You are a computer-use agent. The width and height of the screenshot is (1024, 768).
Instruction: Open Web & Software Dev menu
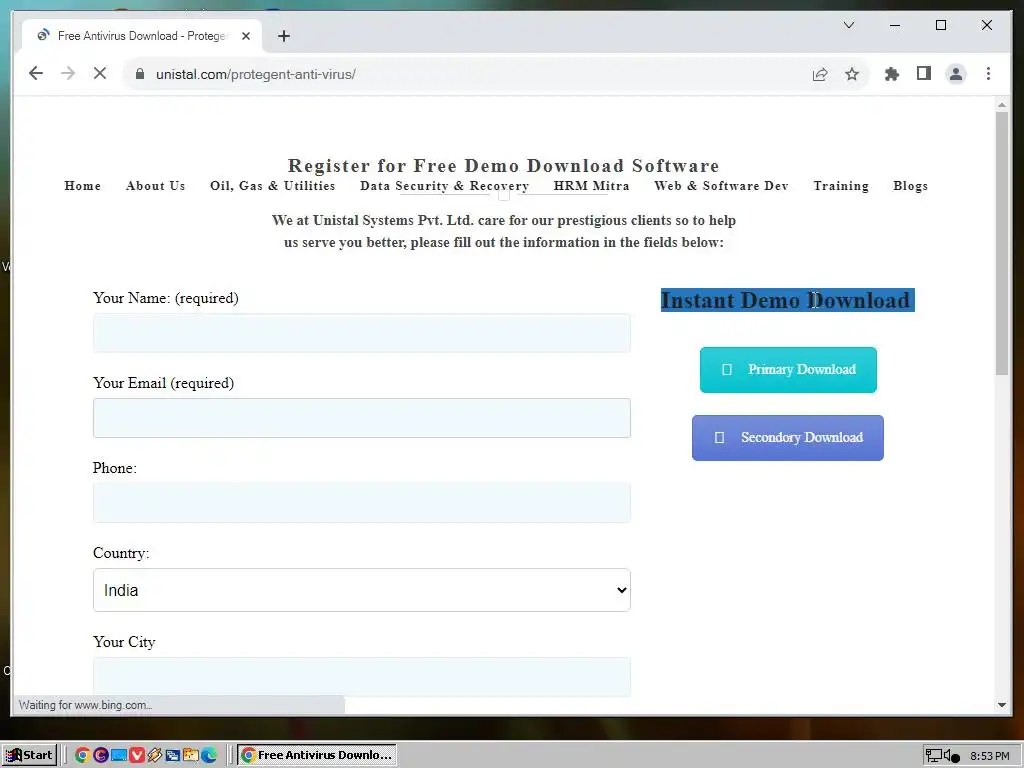point(721,185)
